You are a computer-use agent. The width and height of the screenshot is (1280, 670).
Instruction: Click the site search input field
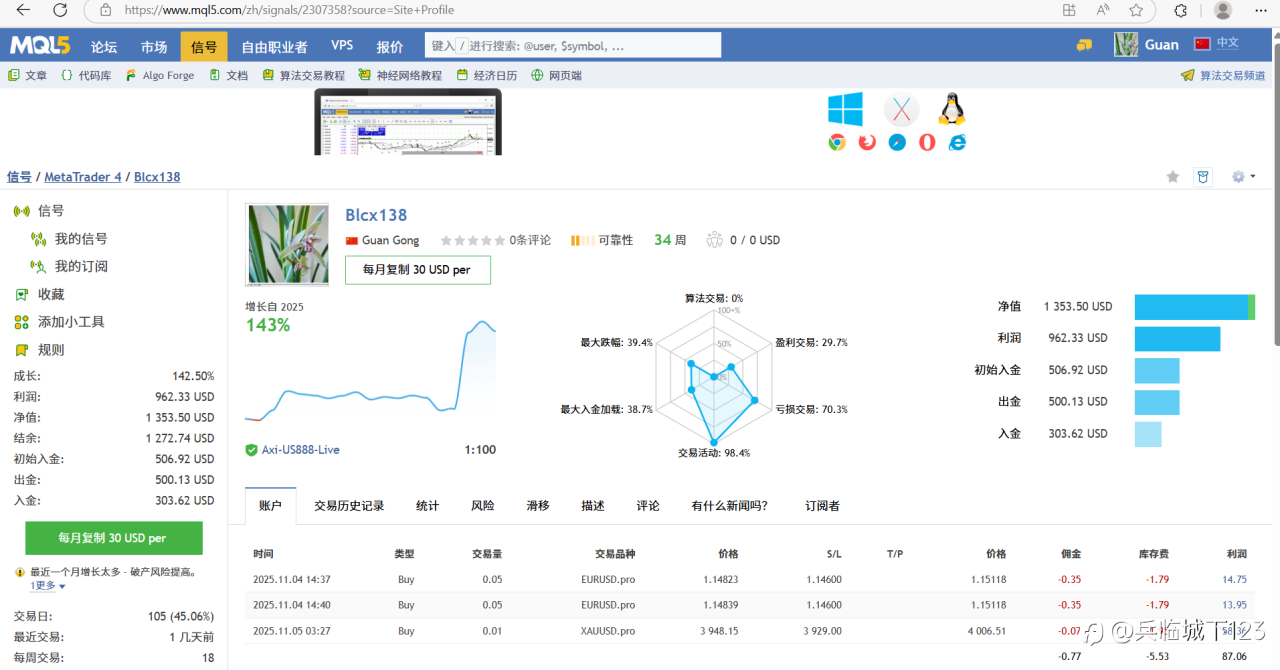point(573,46)
